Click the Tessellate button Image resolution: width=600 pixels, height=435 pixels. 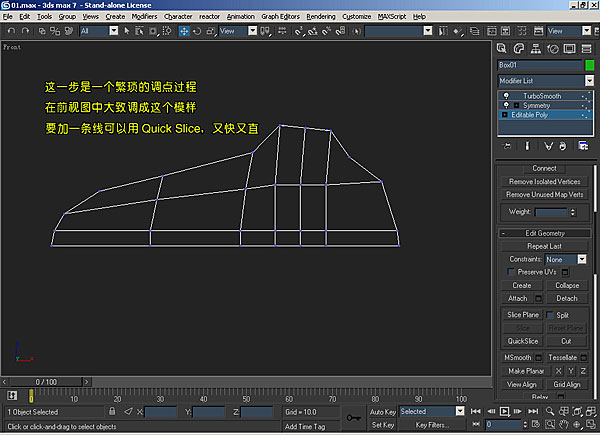pos(562,357)
